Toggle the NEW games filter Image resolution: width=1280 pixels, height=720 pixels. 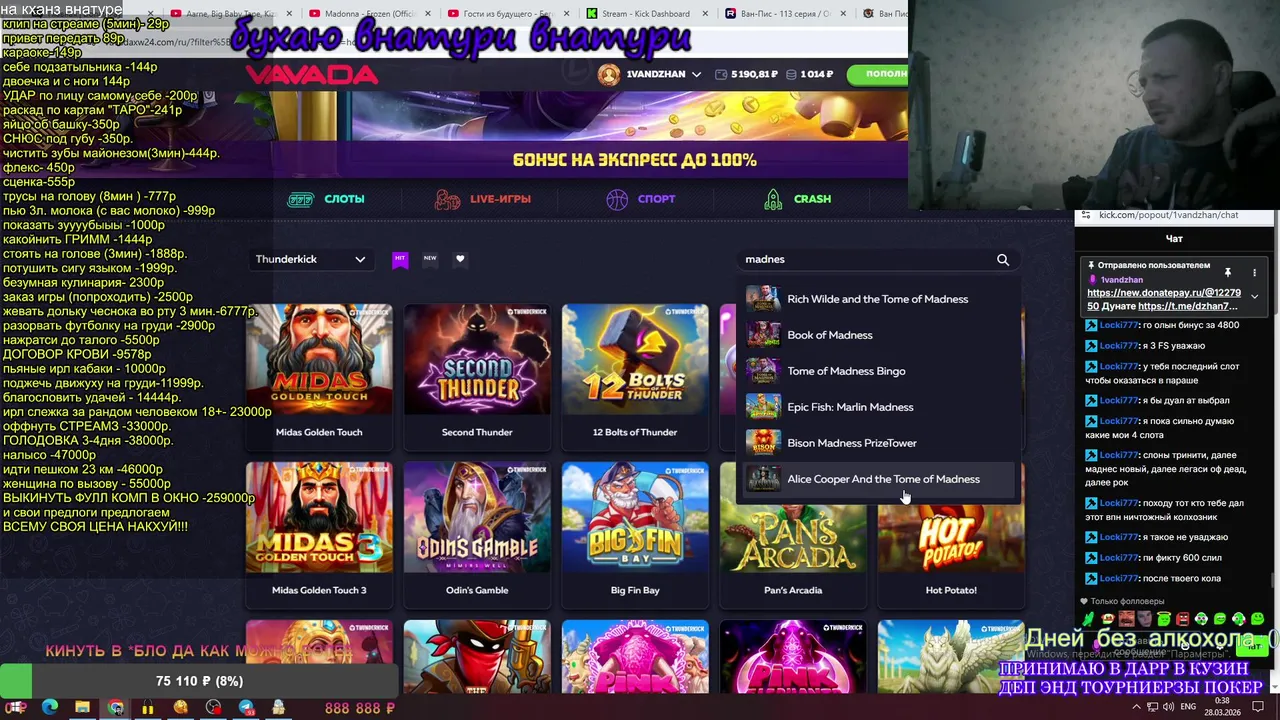coord(430,259)
